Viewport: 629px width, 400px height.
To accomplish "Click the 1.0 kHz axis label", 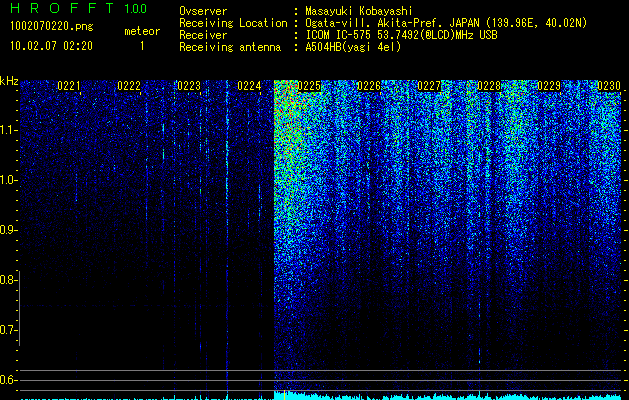I will 8,180.
